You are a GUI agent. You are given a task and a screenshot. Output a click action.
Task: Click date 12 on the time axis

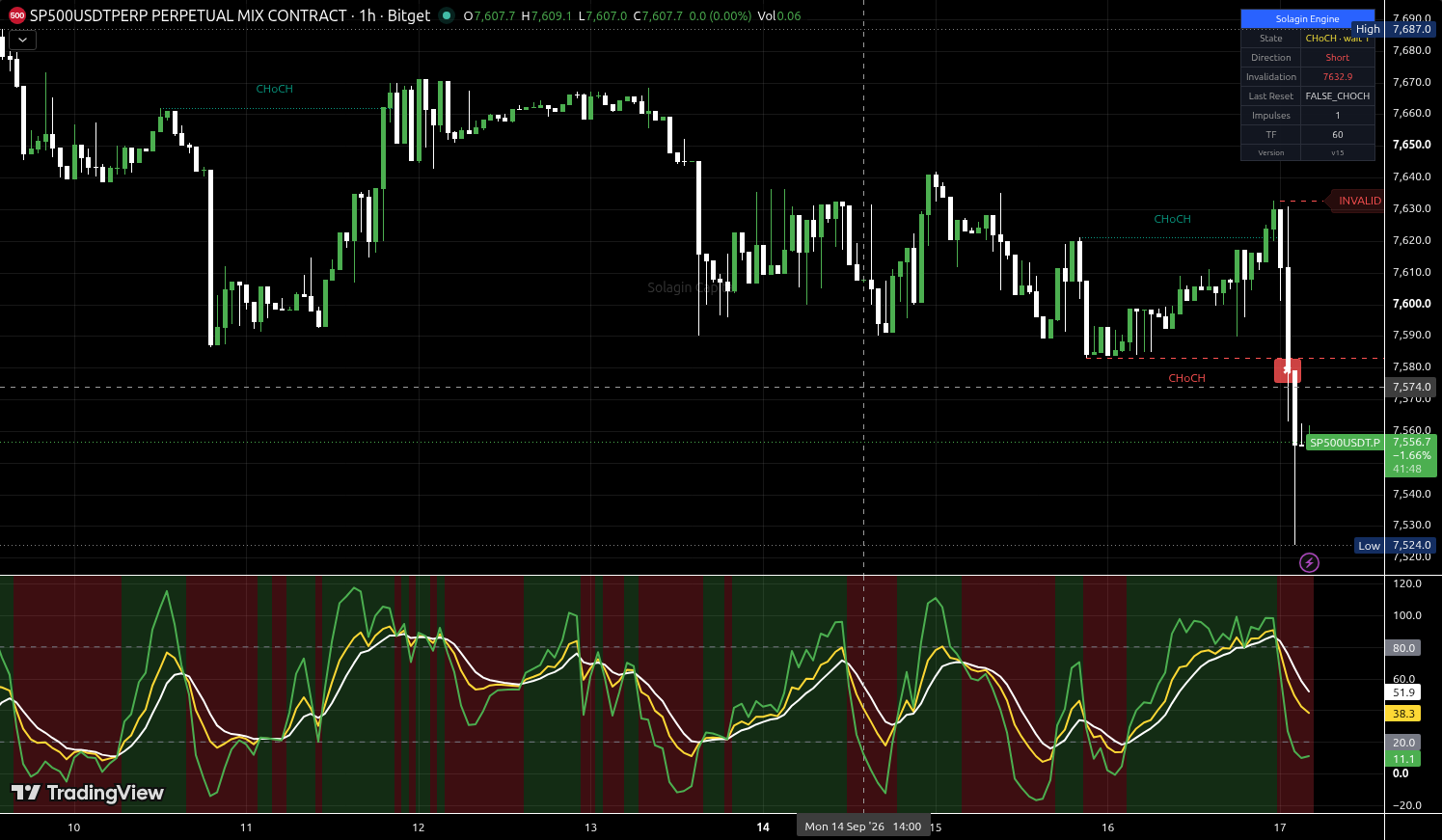point(419,827)
